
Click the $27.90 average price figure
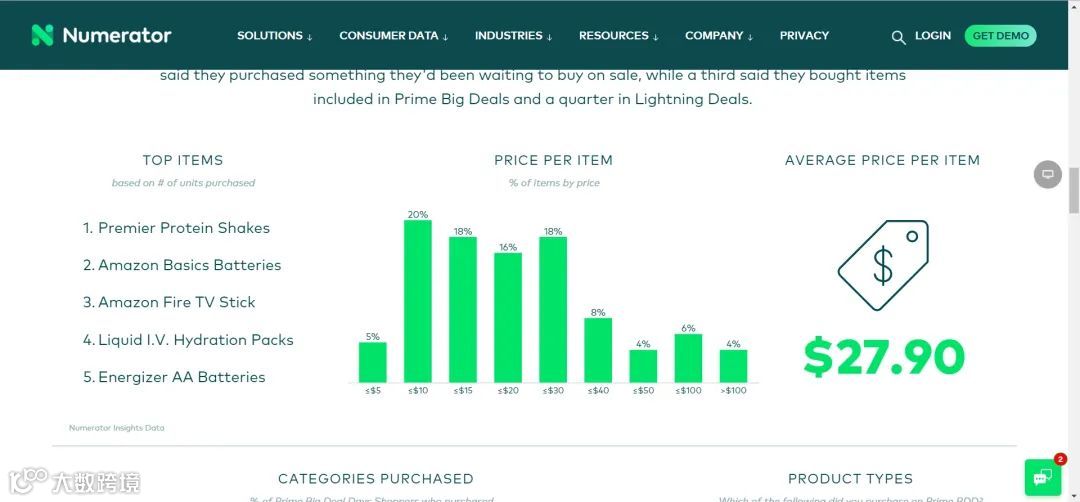pos(884,357)
